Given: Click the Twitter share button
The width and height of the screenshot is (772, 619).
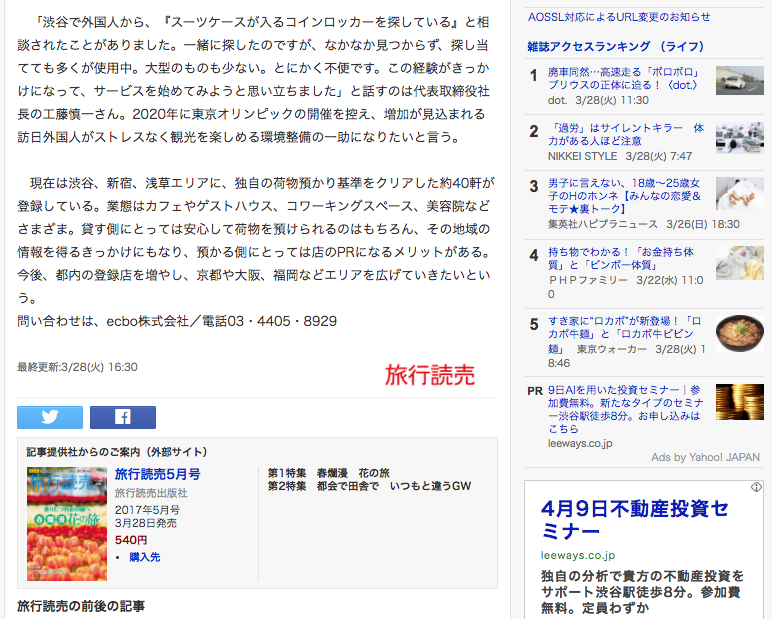Looking at the screenshot, I should tap(49, 417).
